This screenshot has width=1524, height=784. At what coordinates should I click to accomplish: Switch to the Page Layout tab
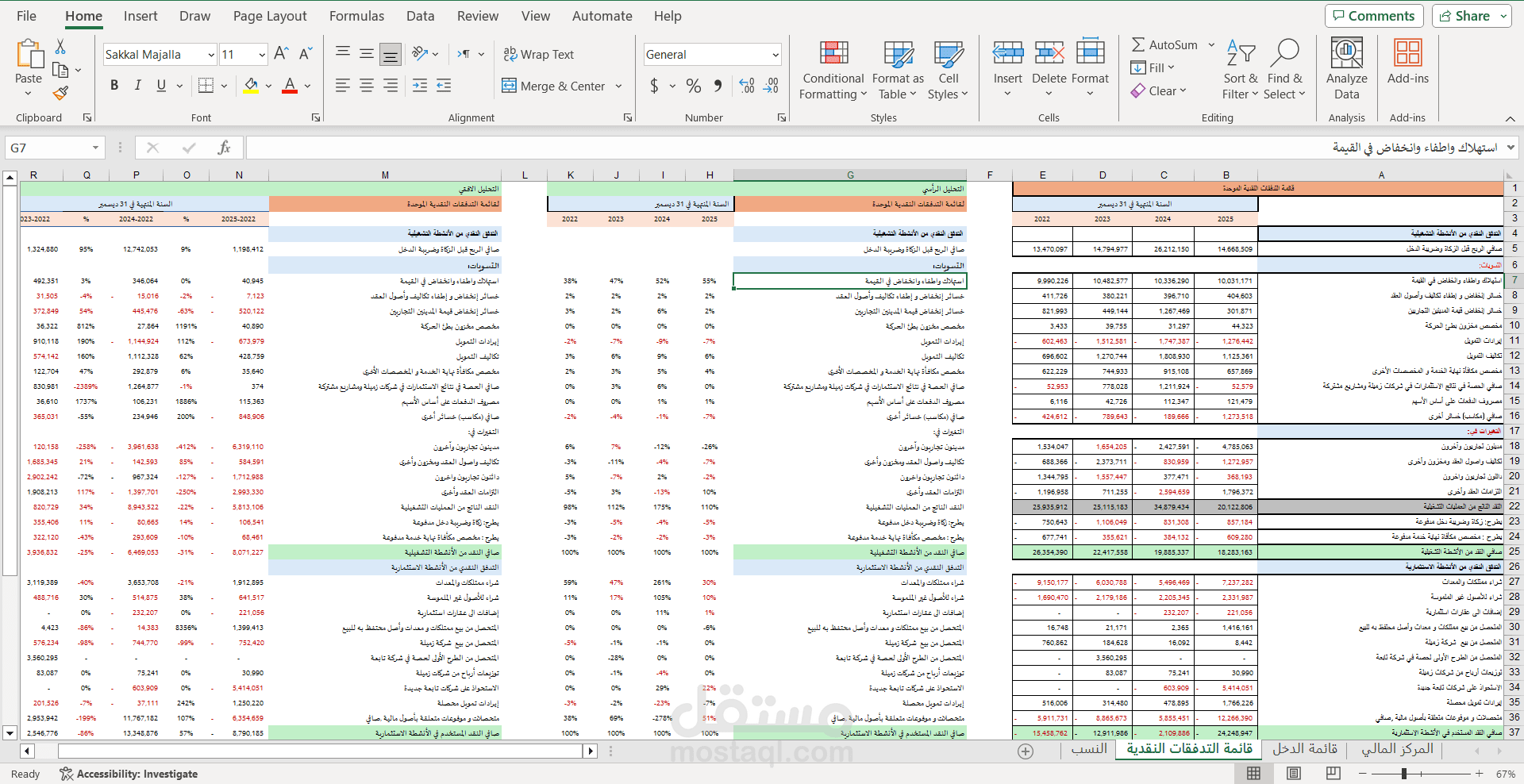tap(270, 16)
